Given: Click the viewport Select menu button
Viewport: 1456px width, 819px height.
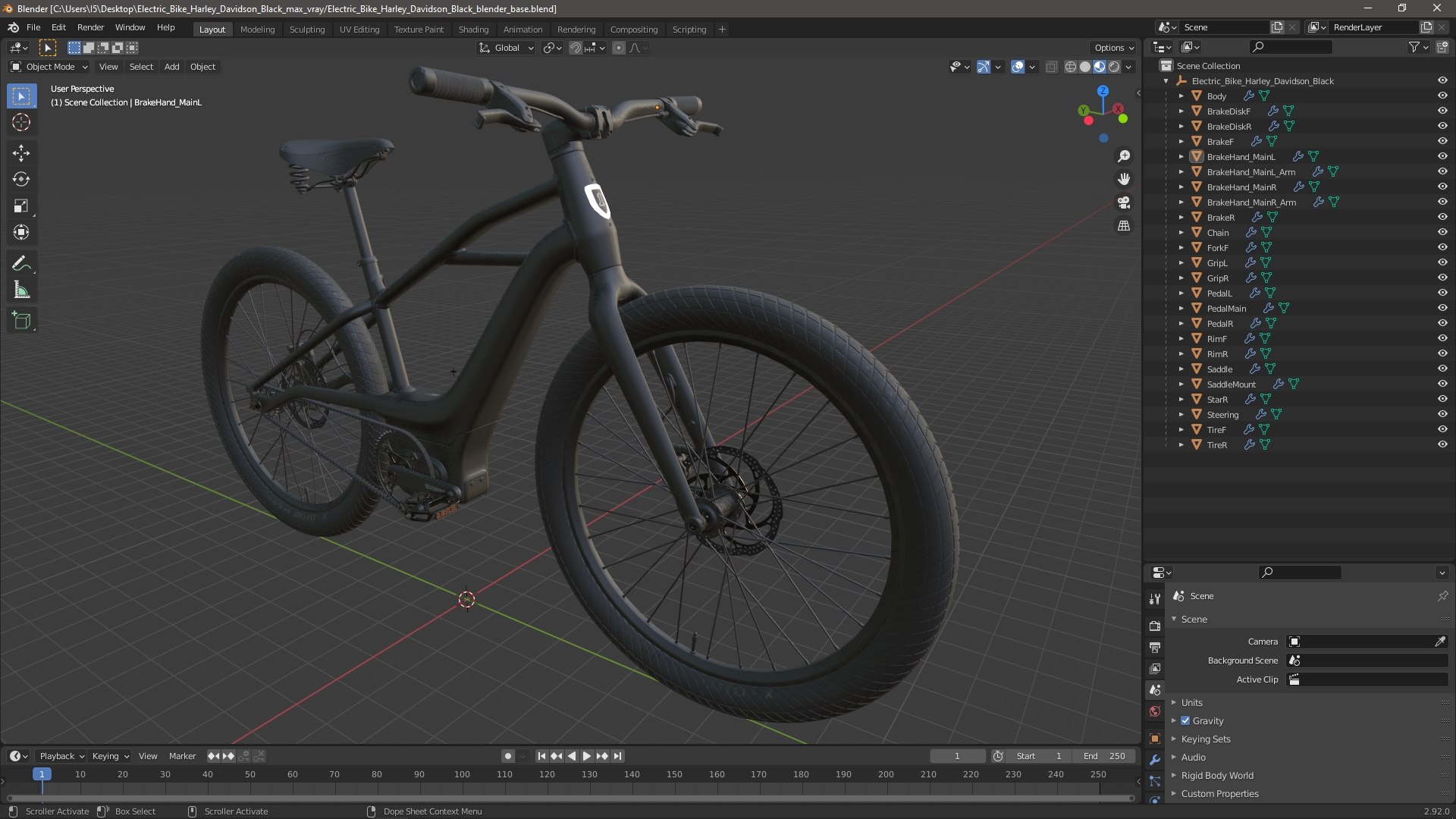Looking at the screenshot, I should click(x=141, y=67).
